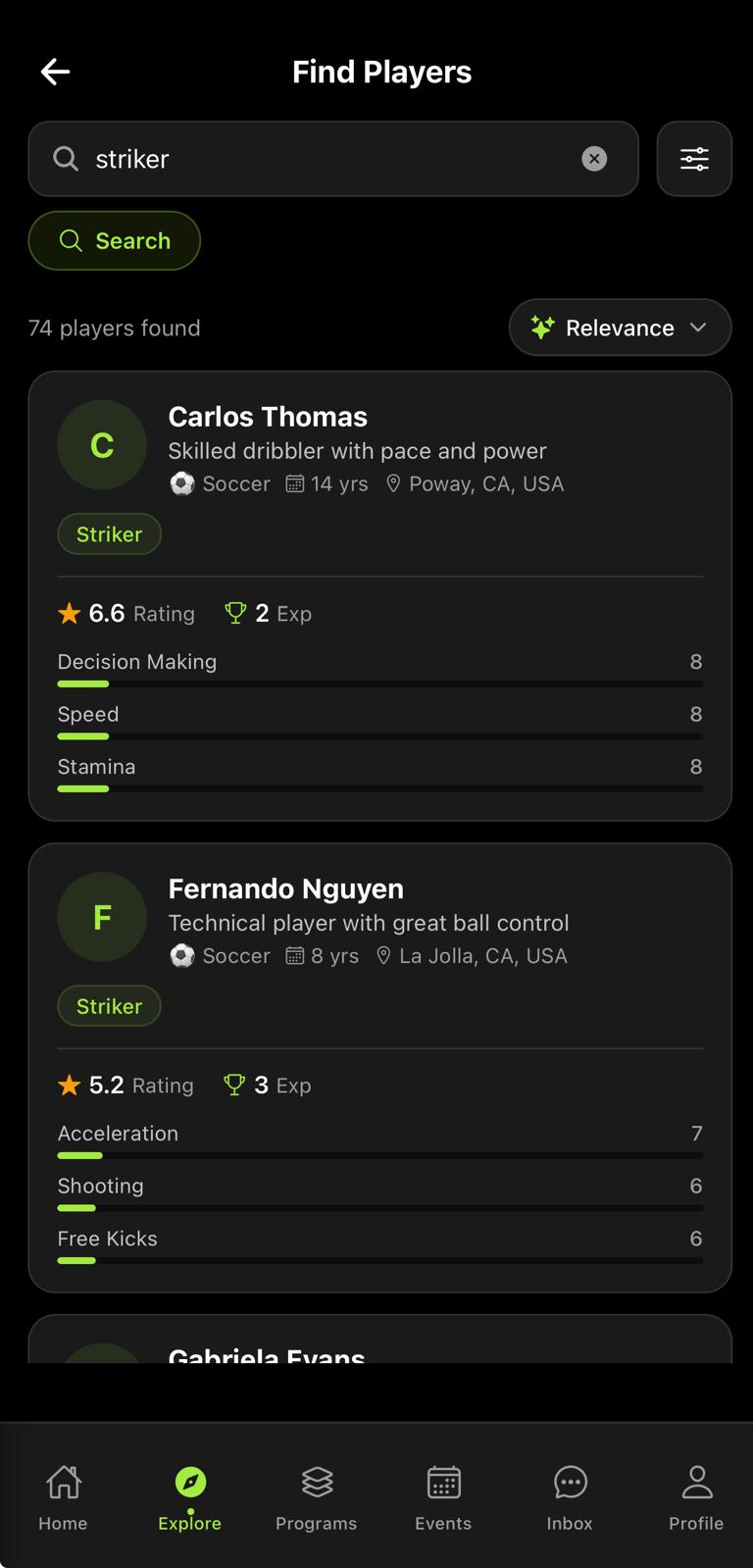Click the Relevance dropdown chevron
Screen dimensions: 753x1568
click(698, 328)
